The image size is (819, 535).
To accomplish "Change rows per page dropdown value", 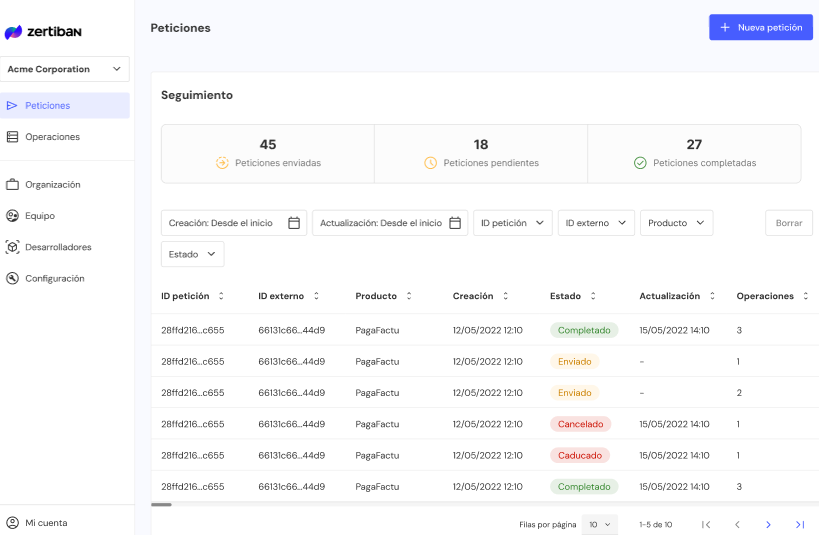I will [x=600, y=524].
